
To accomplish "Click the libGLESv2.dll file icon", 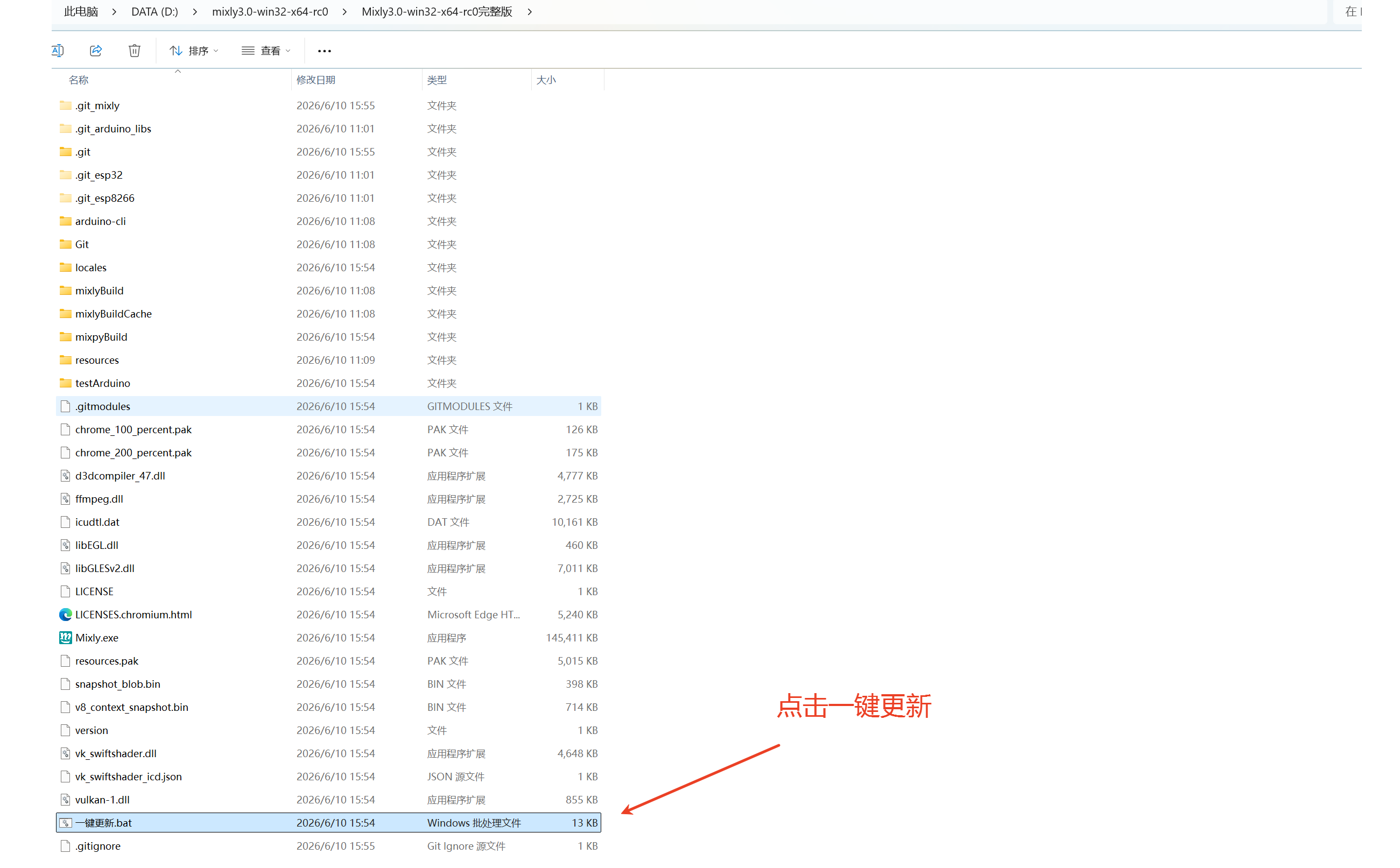I will click(66, 568).
